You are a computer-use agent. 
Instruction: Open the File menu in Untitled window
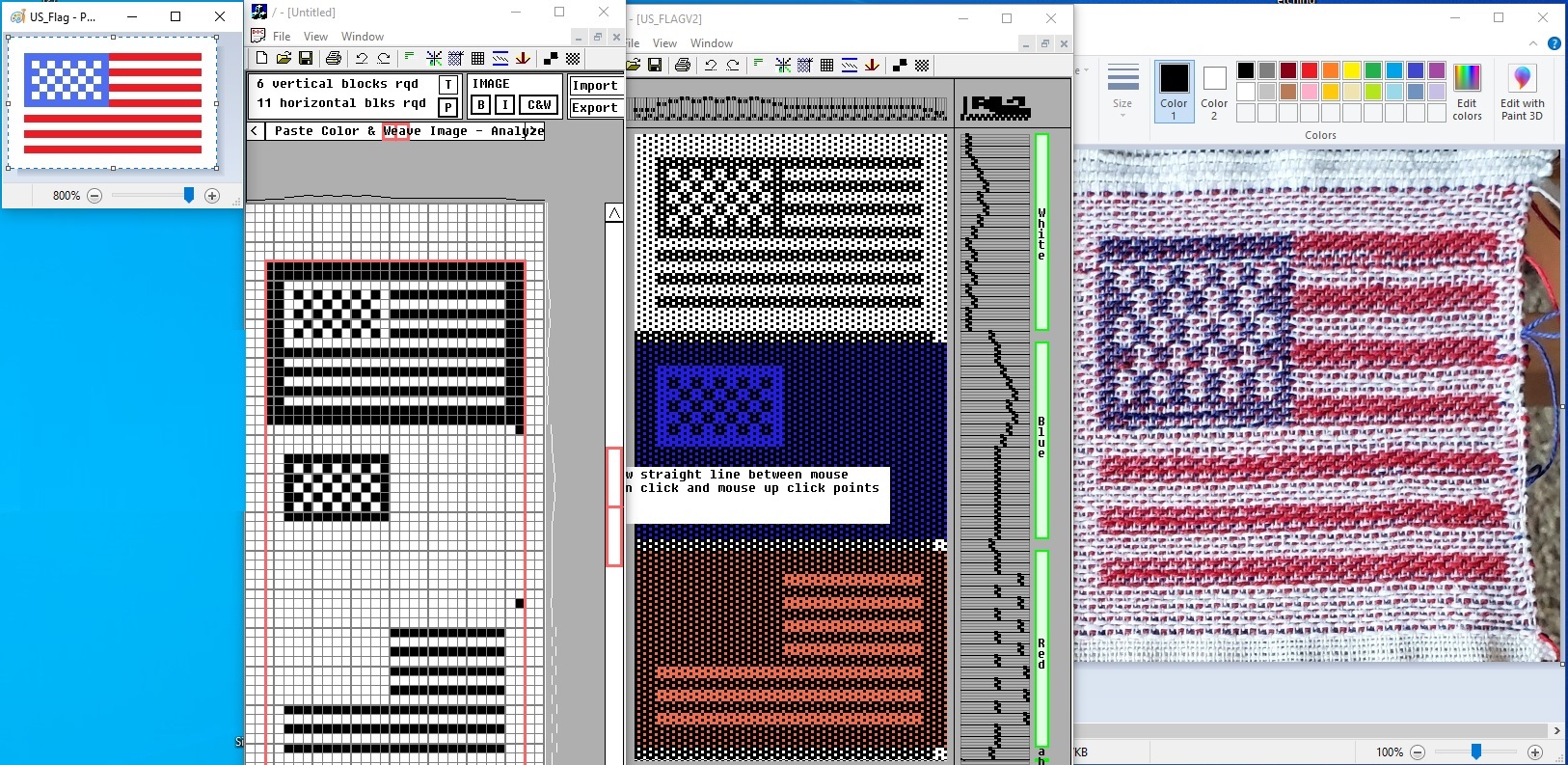click(282, 37)
